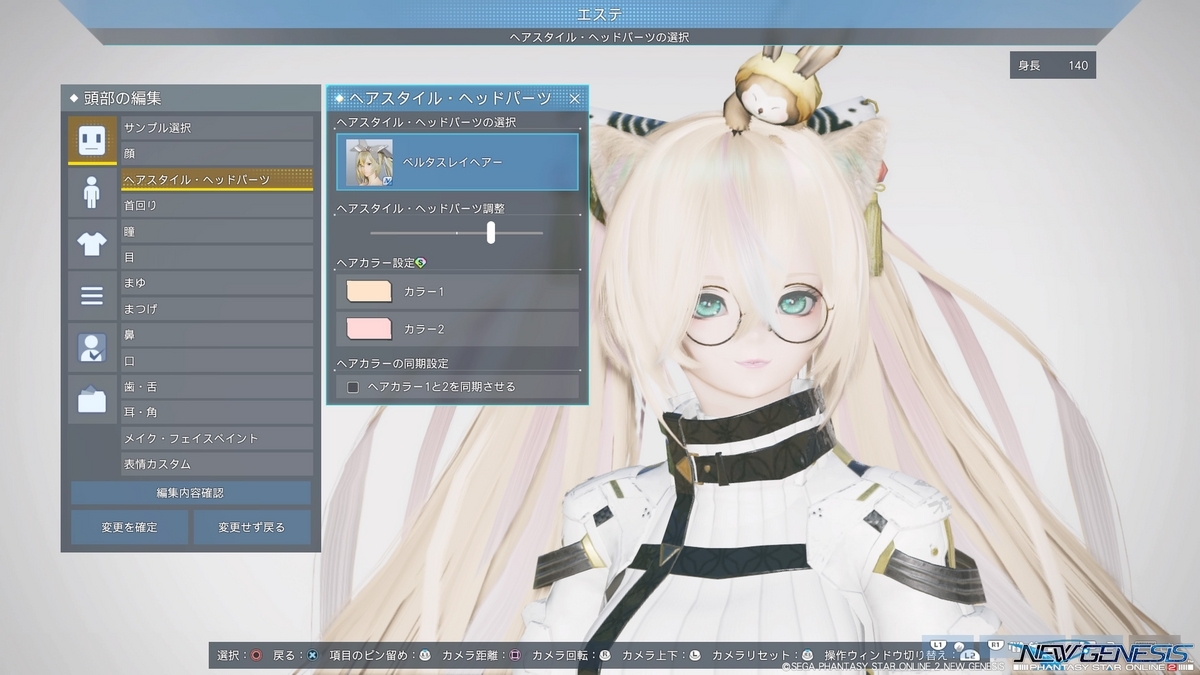This screenshot has height=675, width=1200.
Task: Select 瞳 in the head edit list
Action: [x=217, y=231]
